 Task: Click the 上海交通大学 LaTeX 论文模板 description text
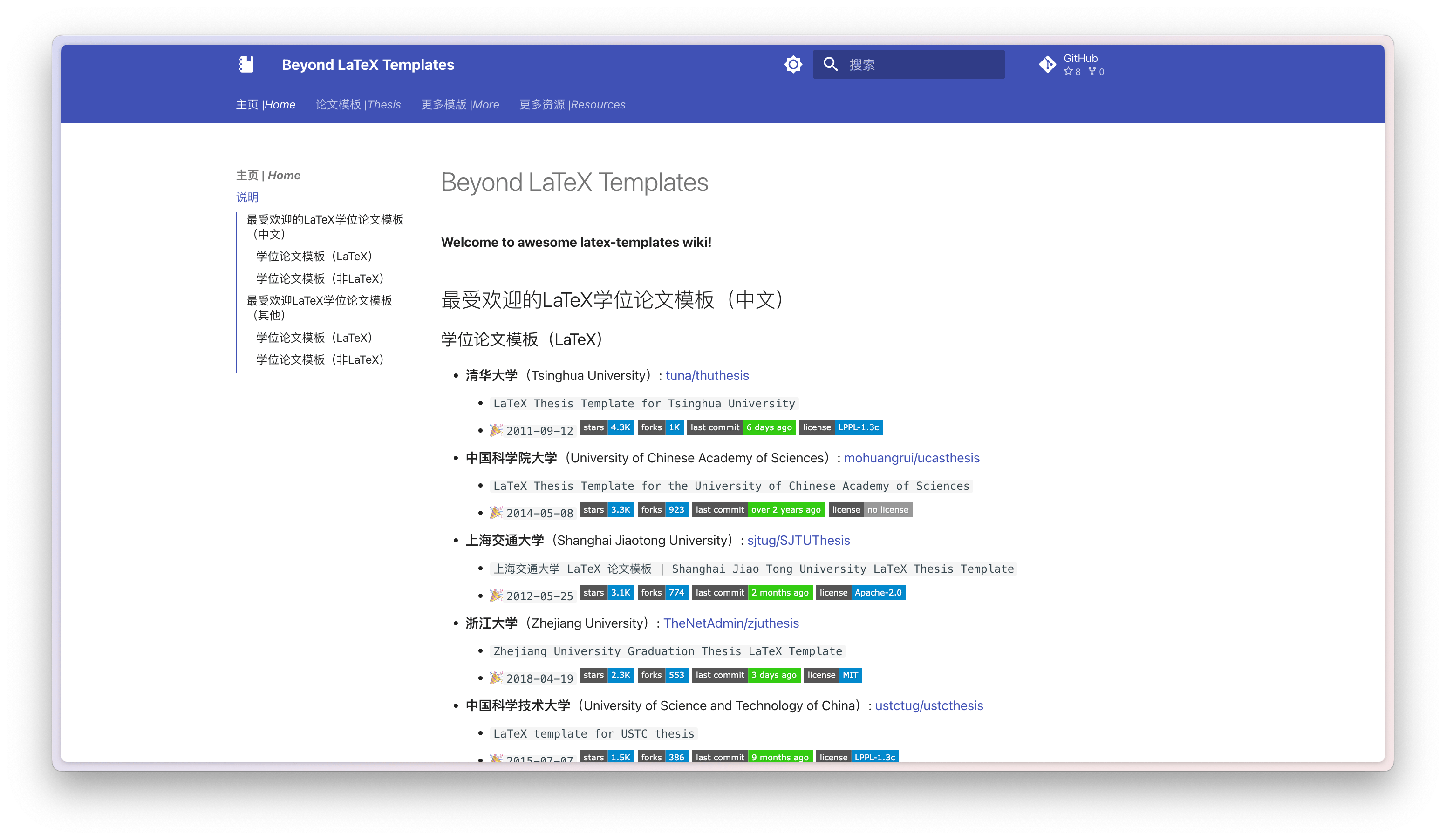(754, 569)
